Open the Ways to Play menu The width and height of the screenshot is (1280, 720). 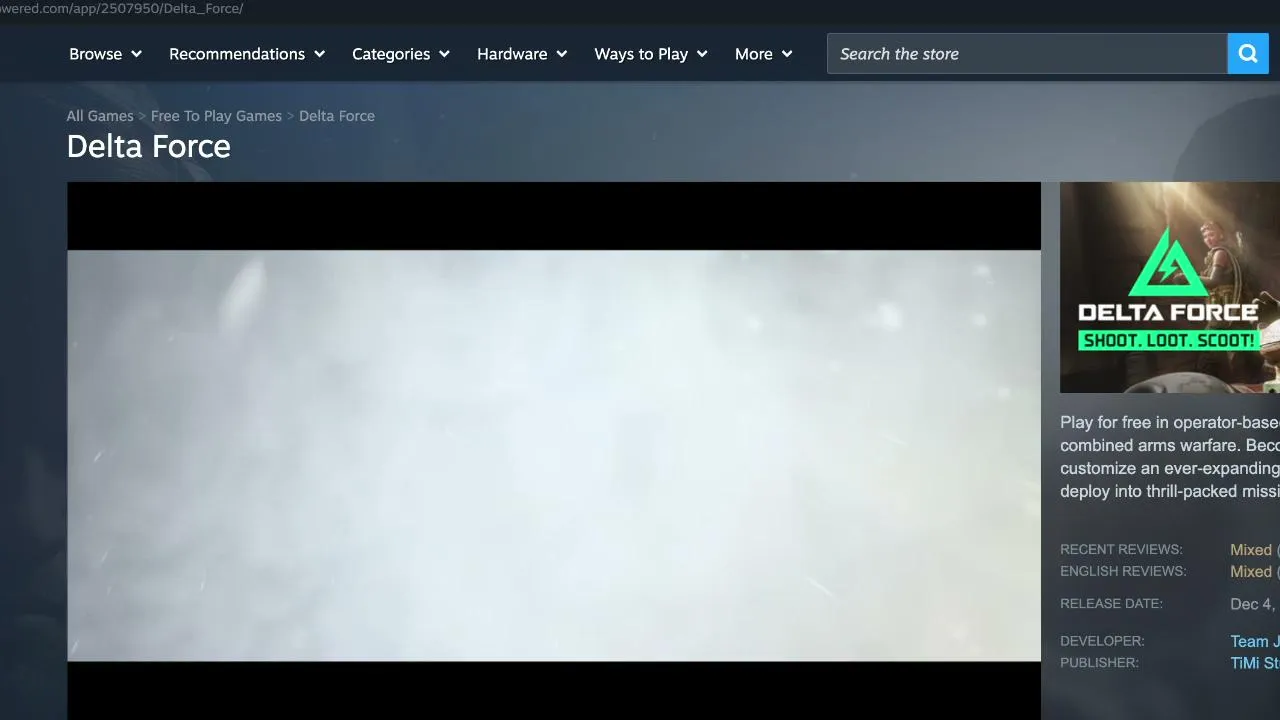coord(651,54)
